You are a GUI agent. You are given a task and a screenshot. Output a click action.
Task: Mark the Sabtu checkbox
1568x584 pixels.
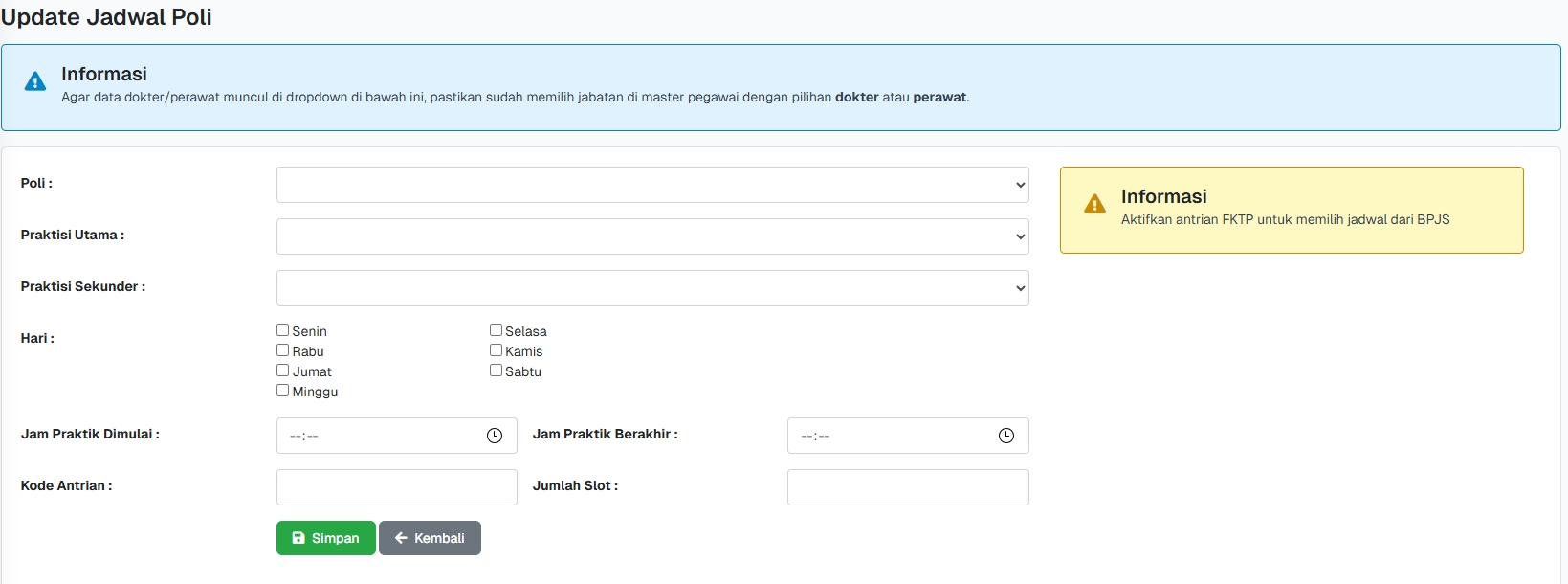(496, 371)
